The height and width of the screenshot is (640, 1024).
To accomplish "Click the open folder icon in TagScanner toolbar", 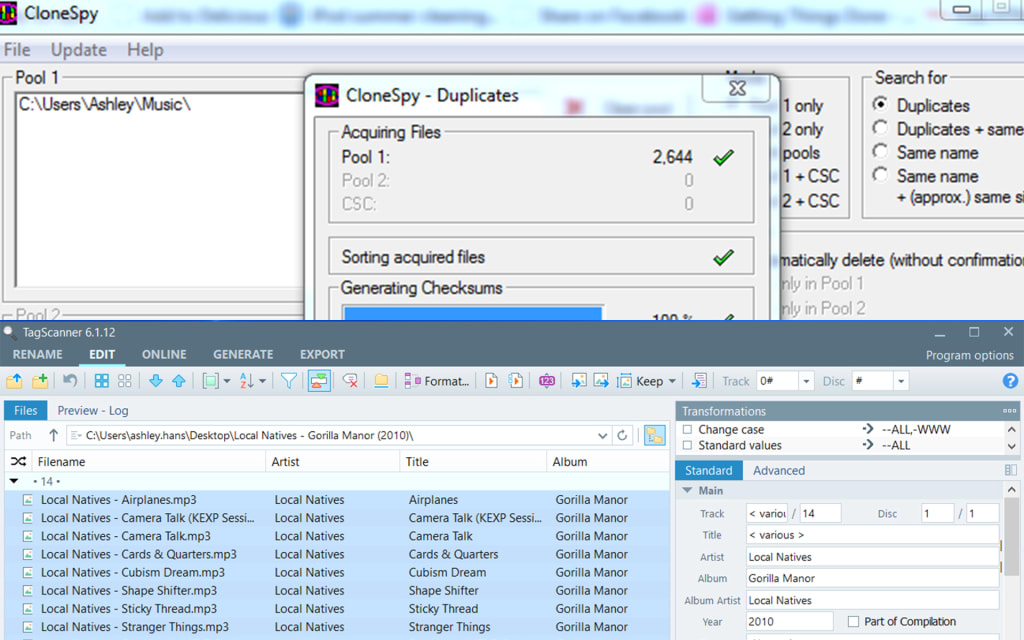I will point(14,381).
